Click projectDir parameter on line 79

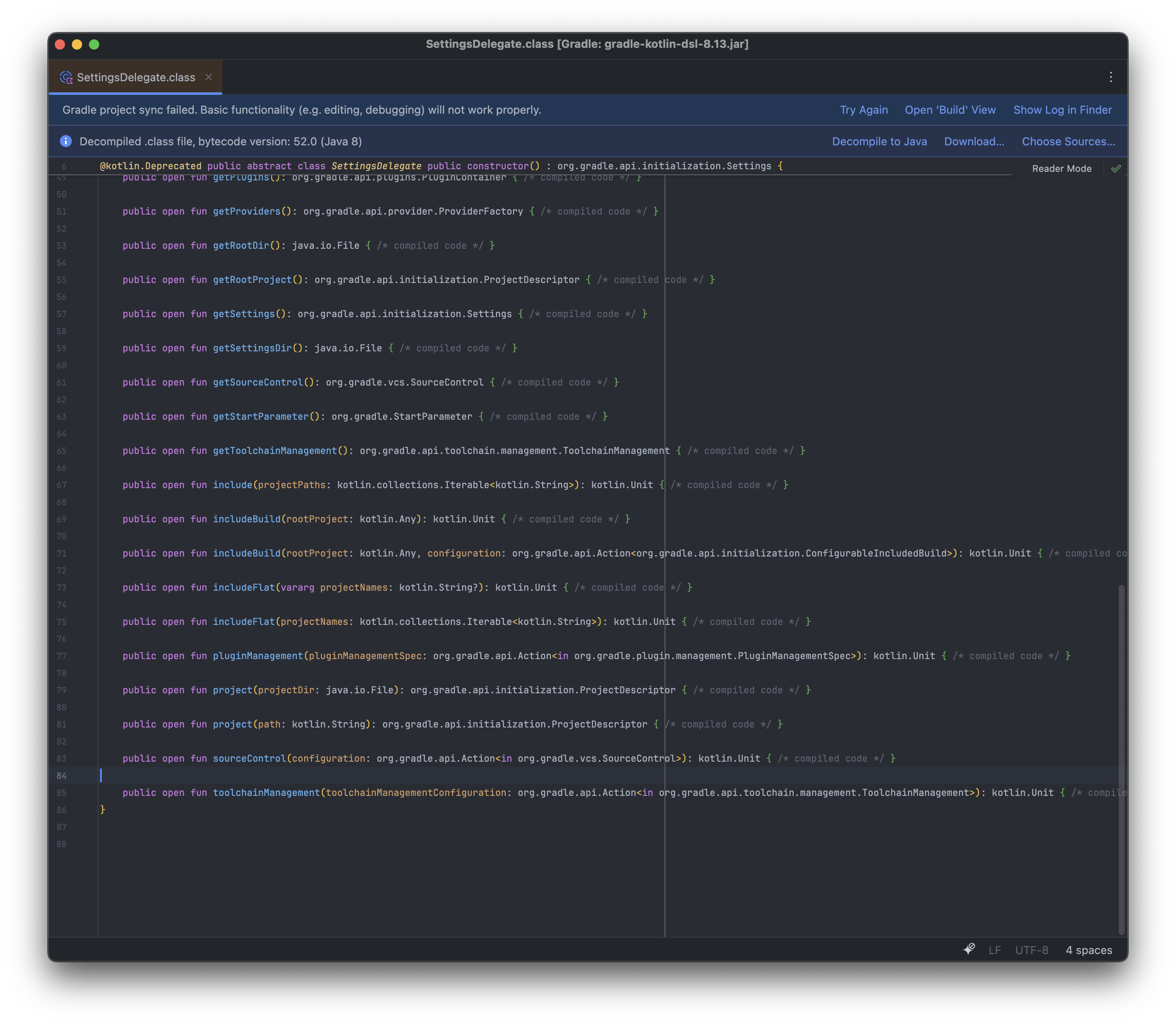[286, 690]
